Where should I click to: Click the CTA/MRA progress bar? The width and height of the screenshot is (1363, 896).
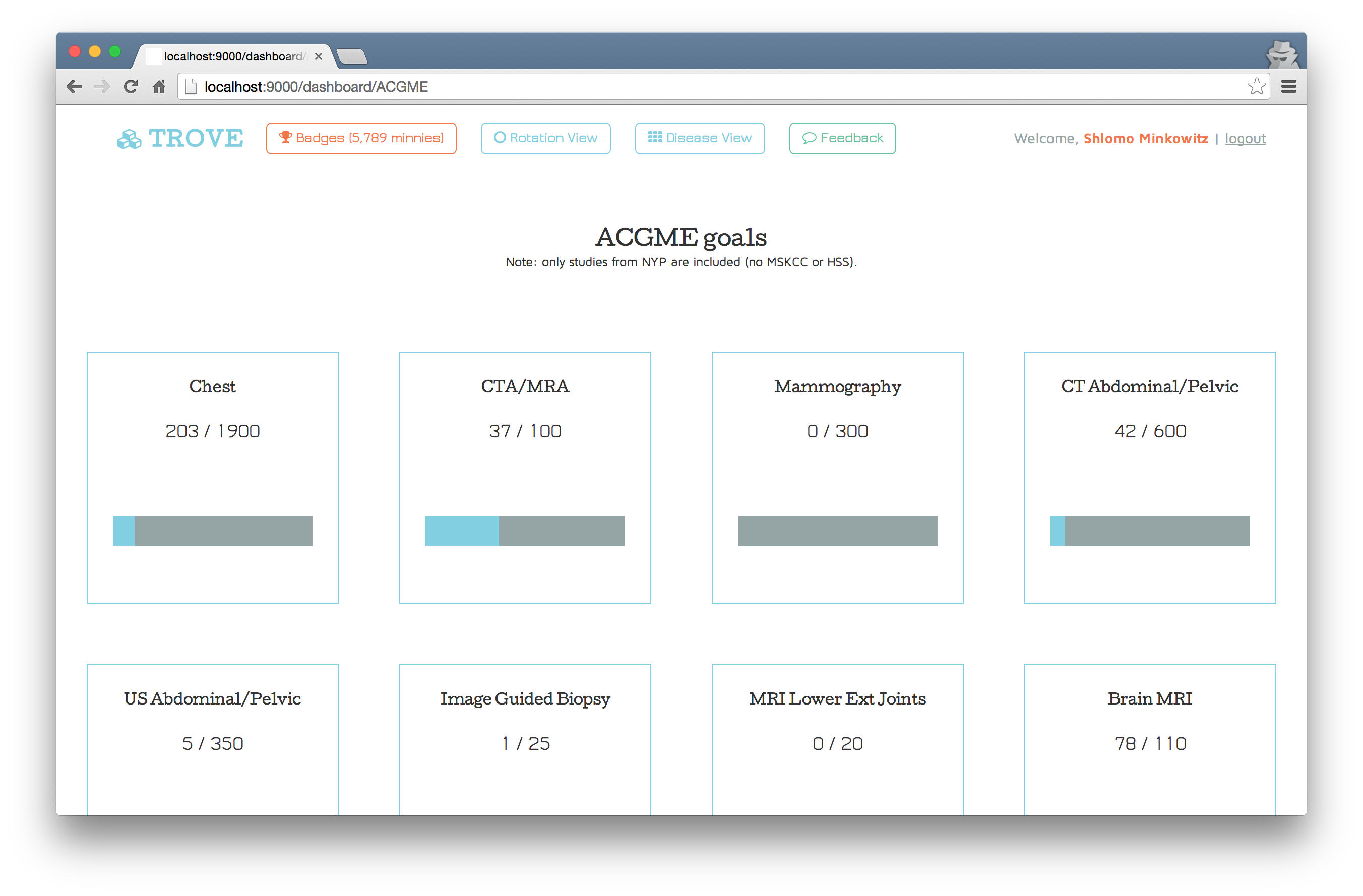click(x=525, y=531)
